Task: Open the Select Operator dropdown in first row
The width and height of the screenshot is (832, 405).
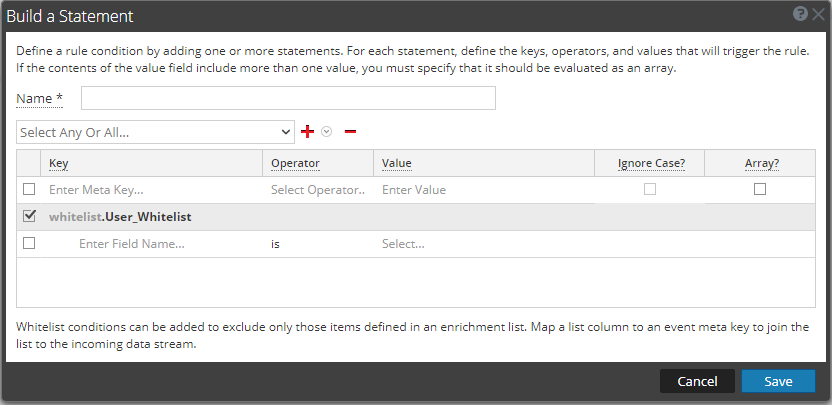Action: (318, 189)
